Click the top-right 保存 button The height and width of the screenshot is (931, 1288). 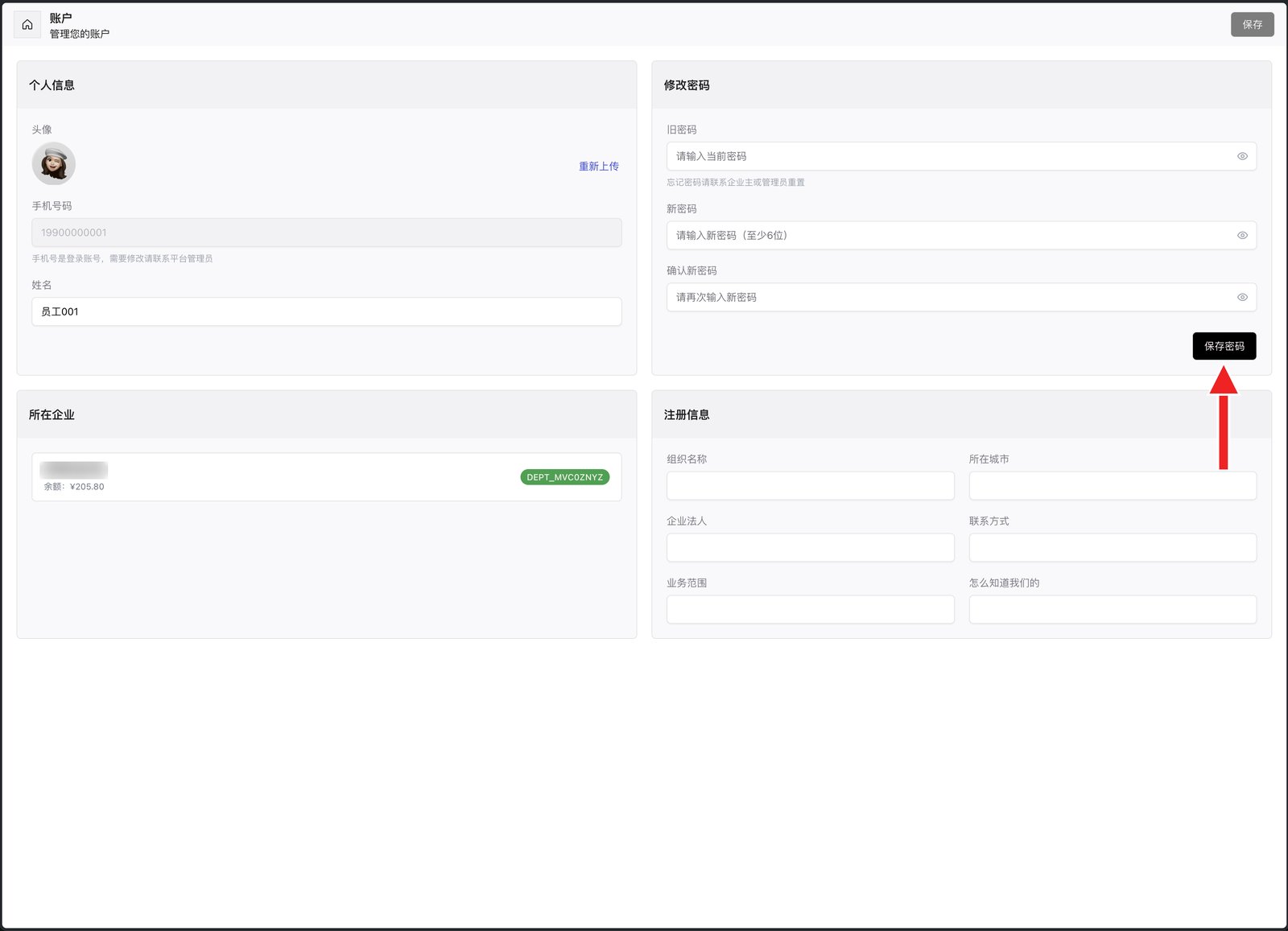click(x=1252, y=25)
